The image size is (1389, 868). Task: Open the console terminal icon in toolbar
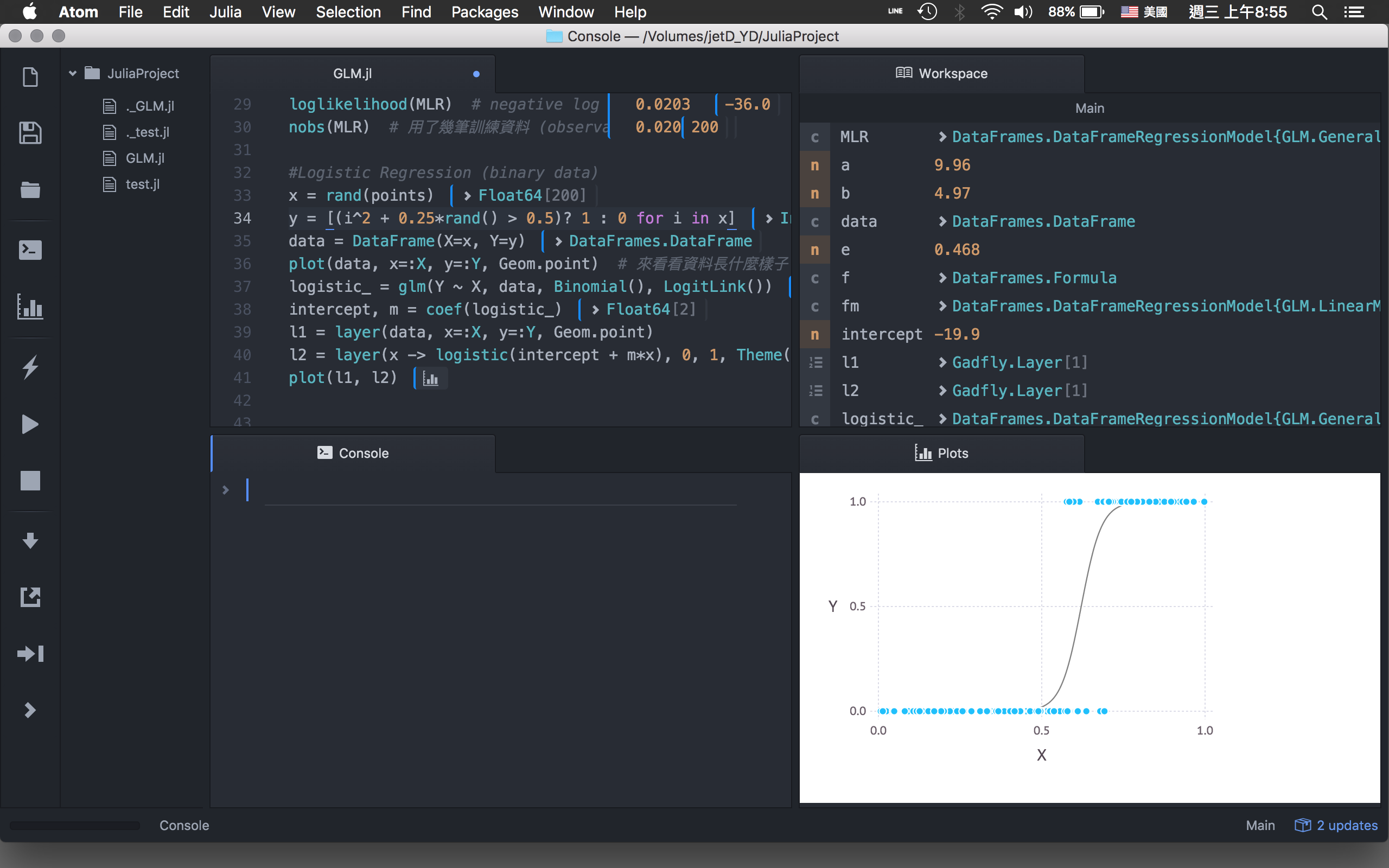click(x=30, y=250)
